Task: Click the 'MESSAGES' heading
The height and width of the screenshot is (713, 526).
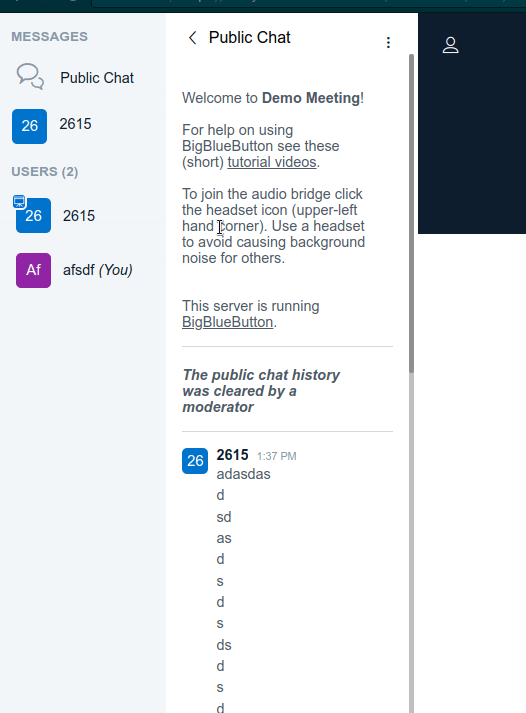Action: coord(50,36)
